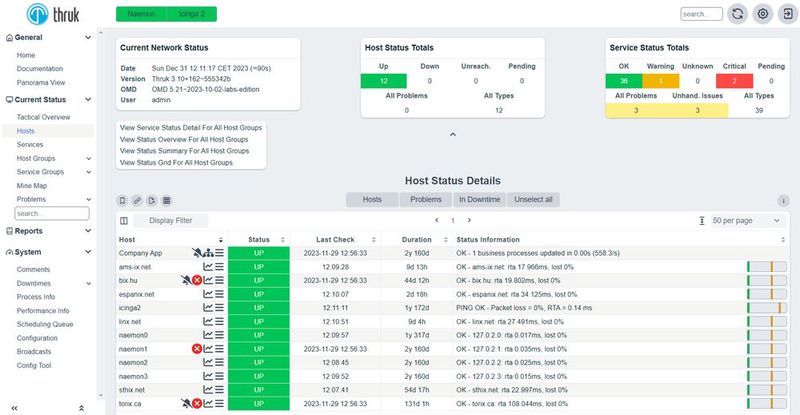800x415 pixels.
Task: Click the red acknowledged icon for naemon1
Action: click(197, 349)
